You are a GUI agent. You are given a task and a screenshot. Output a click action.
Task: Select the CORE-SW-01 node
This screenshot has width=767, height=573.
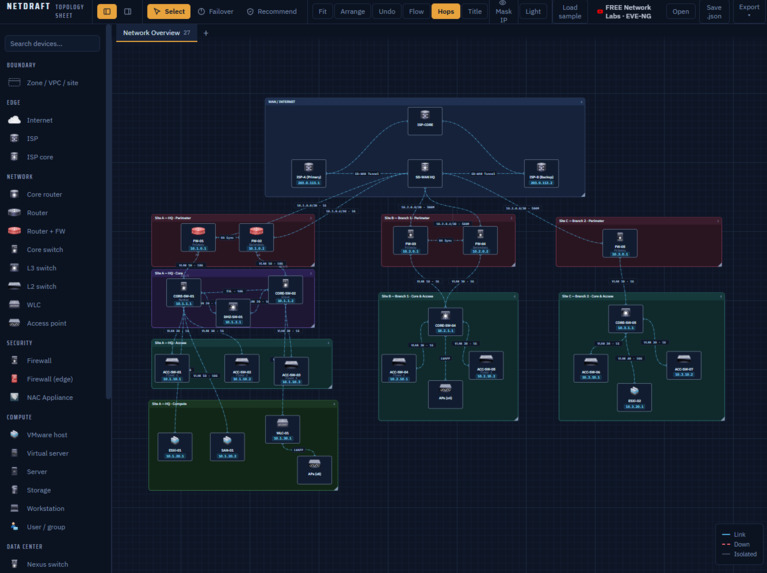point(183,293)
